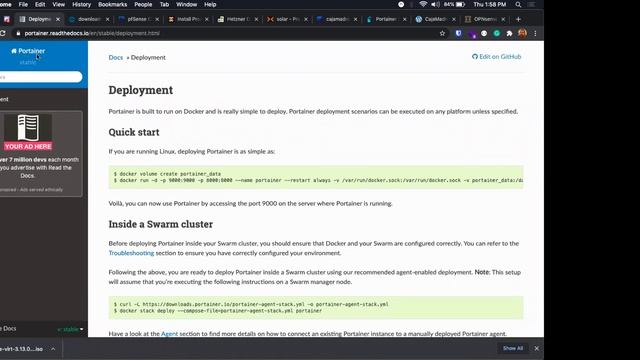Viewport: 640px width, 360px height.
Task: Switch to the CajaMadrid WordPress tab
Action: [436, 19]
